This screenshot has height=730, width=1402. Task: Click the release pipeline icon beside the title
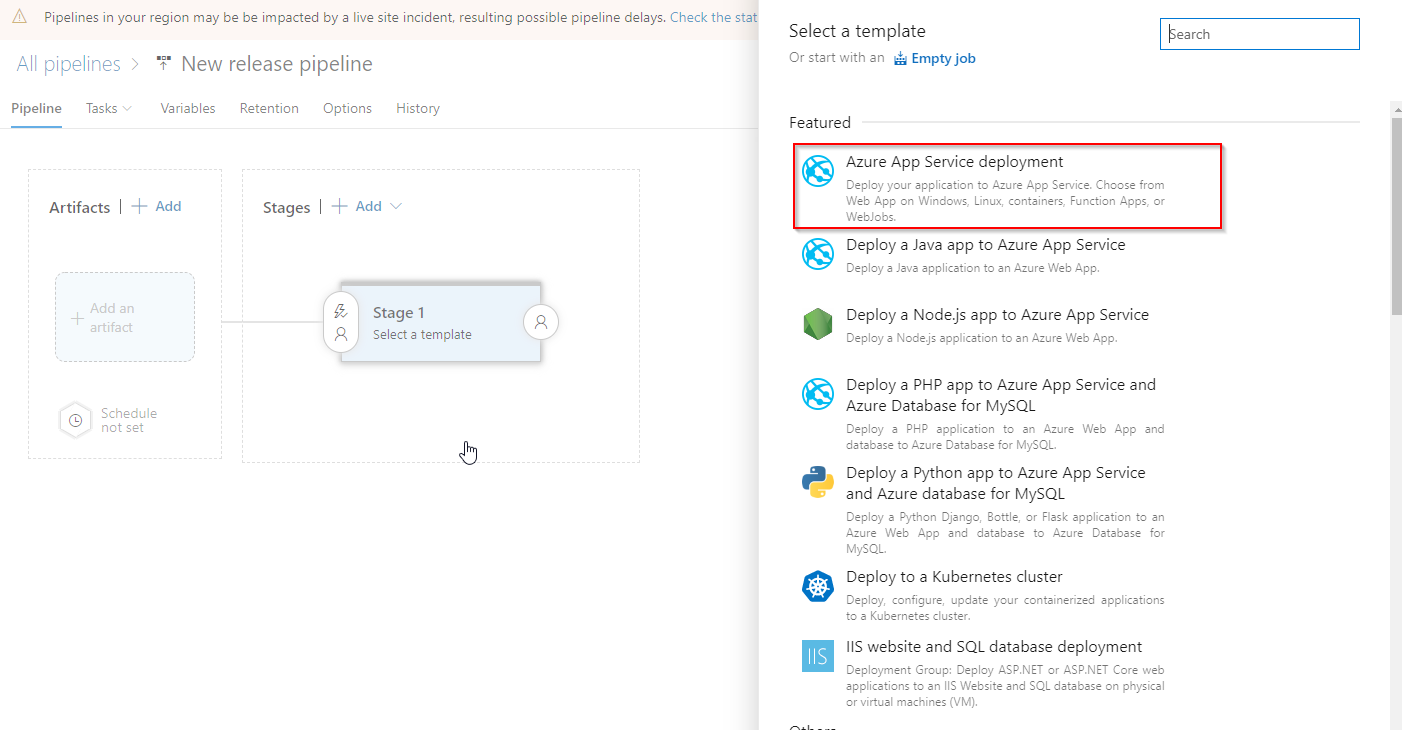point(164,64)
